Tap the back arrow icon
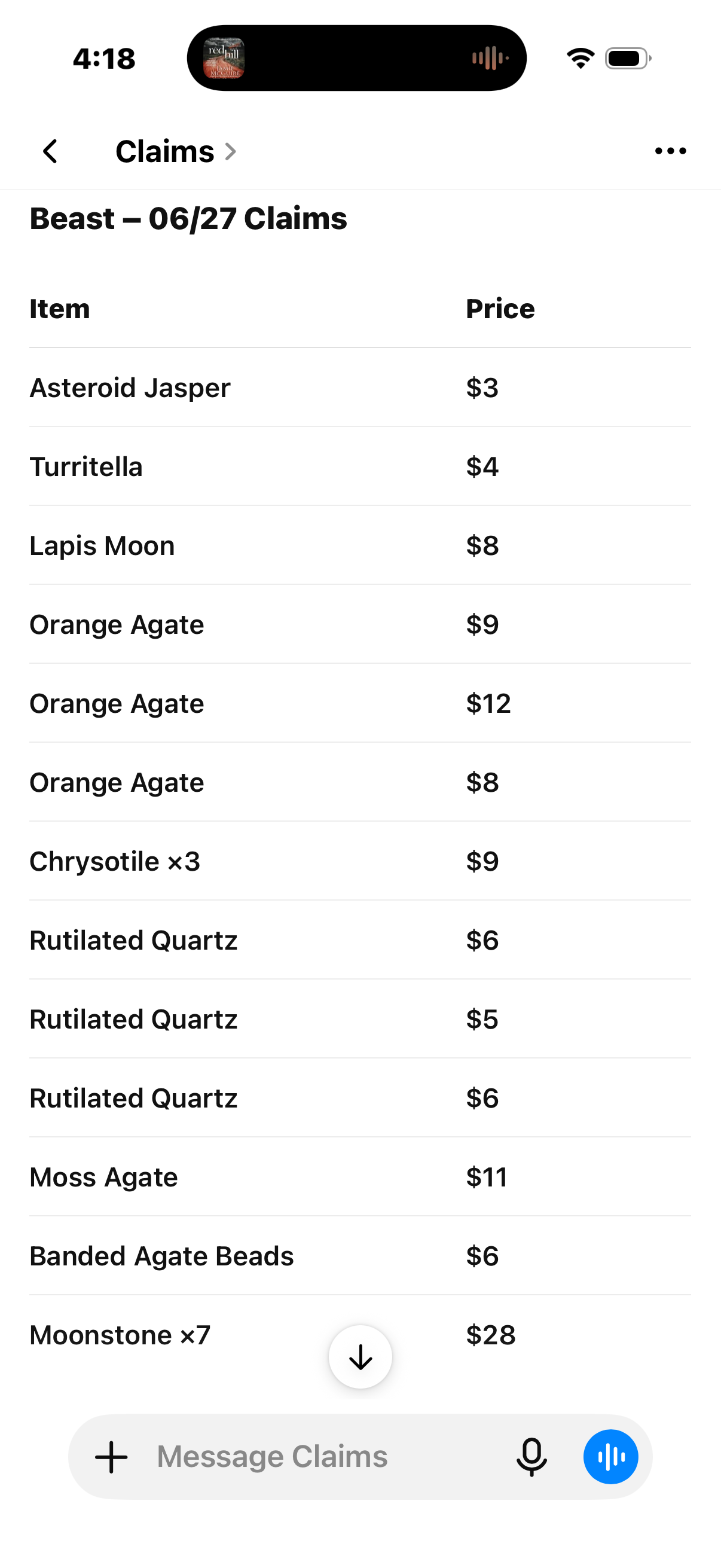The image size is (721, 1568). [x=50, y=151]
